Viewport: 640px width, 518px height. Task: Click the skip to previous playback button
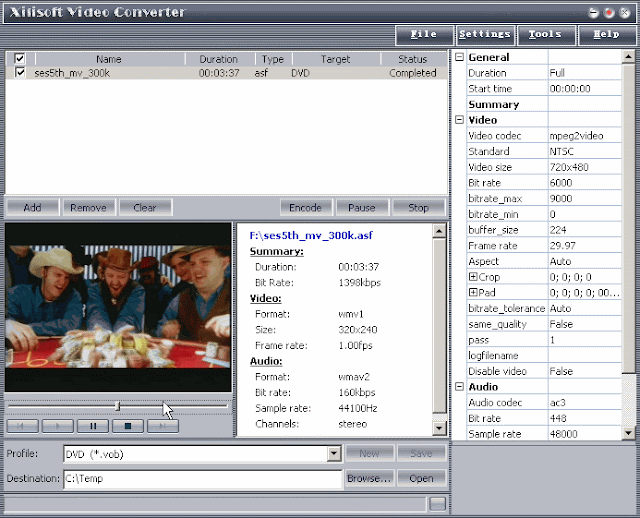tap(23, 426)
